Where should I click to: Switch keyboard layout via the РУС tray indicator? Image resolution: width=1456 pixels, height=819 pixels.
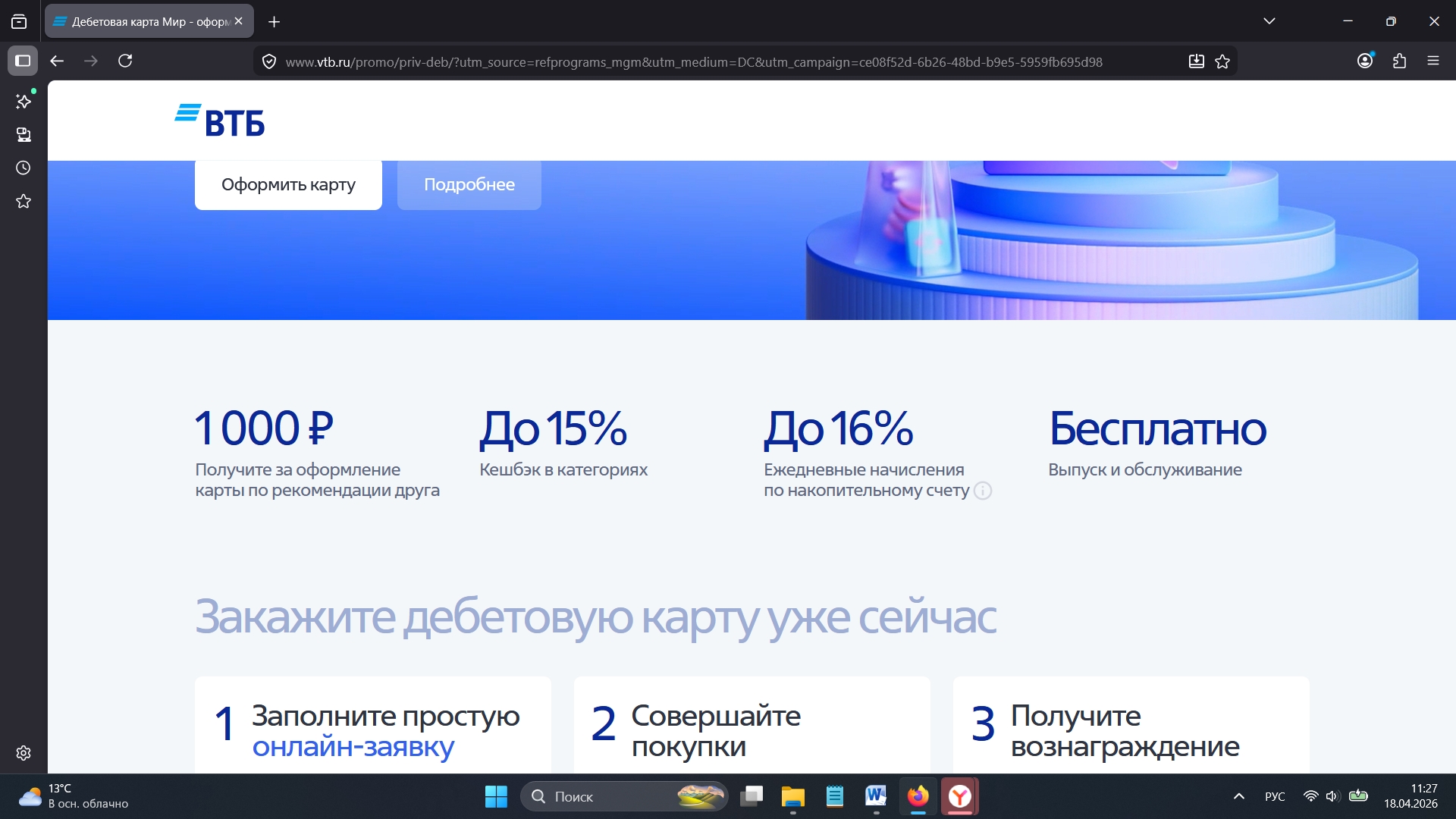(x=1276, y=796)
